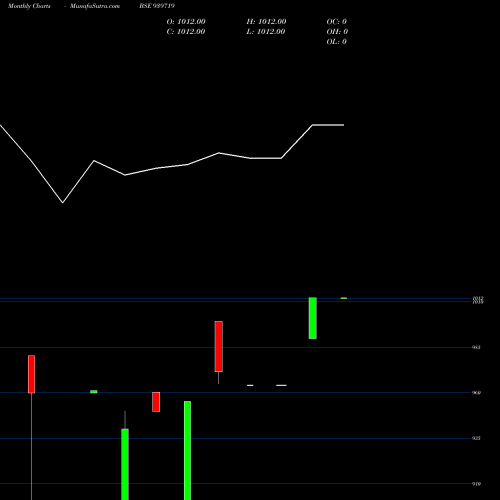Select the L: 1012.00 low value
The image size is (500, 500).
coord(266,32)
